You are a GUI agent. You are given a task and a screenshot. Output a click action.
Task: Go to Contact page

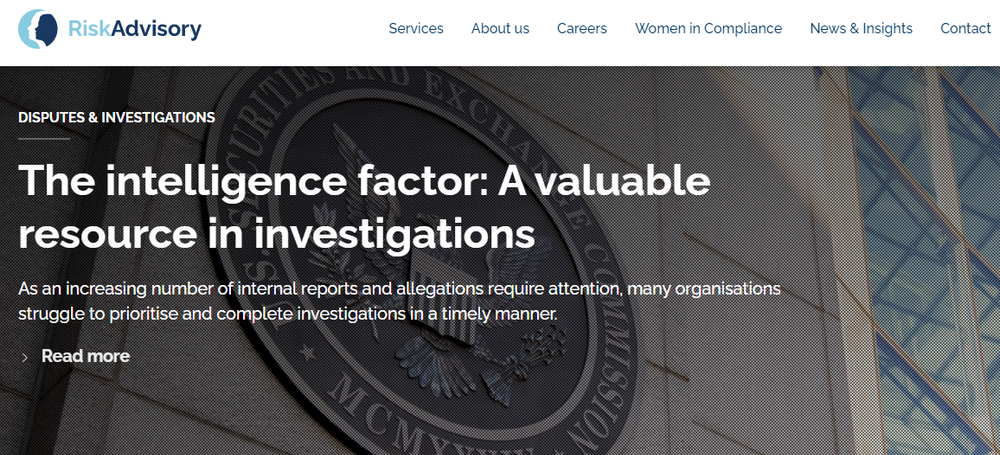pos(966,29)
